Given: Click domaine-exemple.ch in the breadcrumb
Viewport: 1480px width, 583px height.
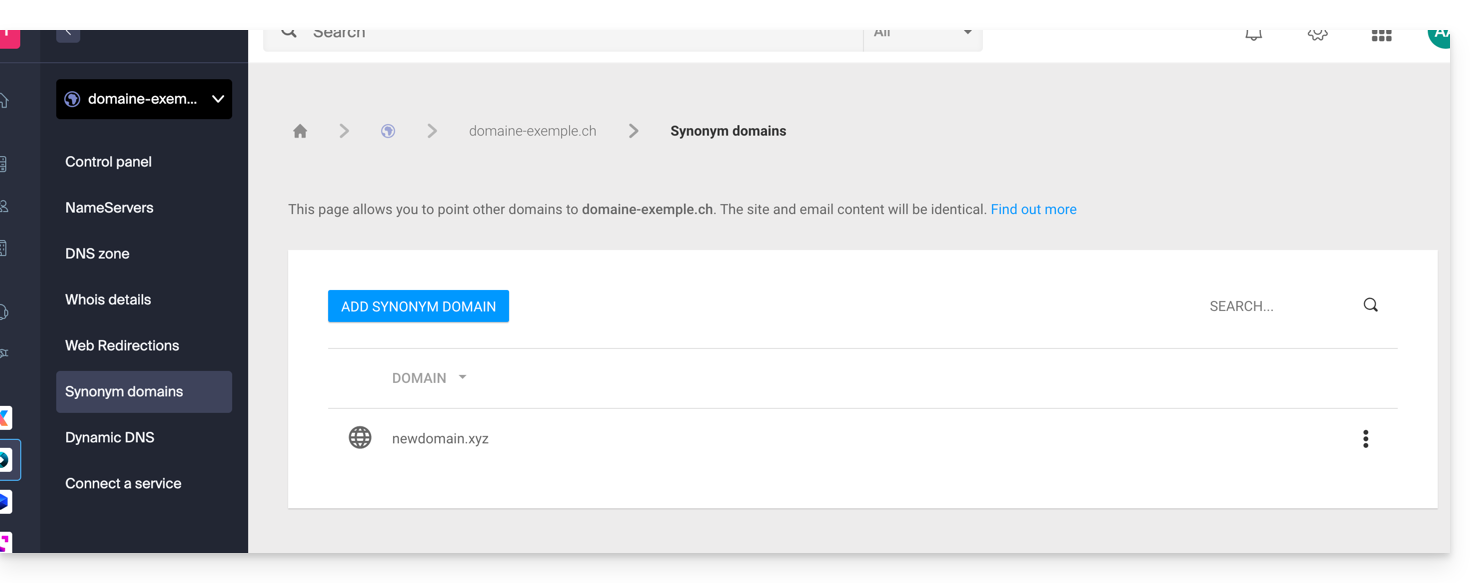Looking at the screenshot, I should 532,131.
